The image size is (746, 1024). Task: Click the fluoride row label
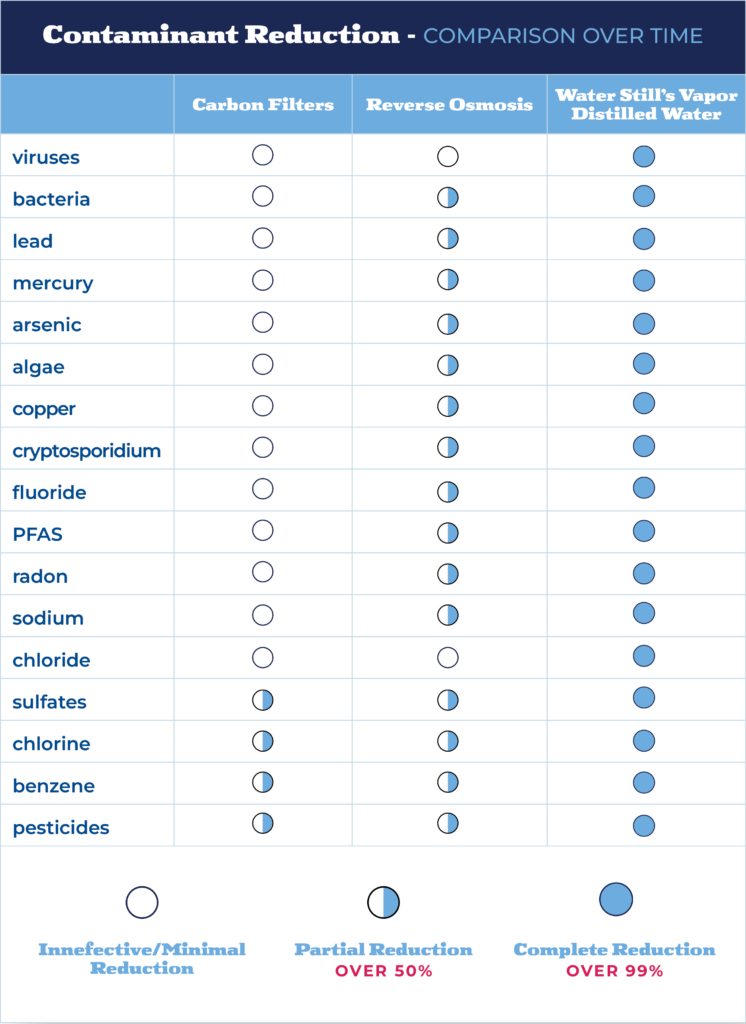(49, 492)
